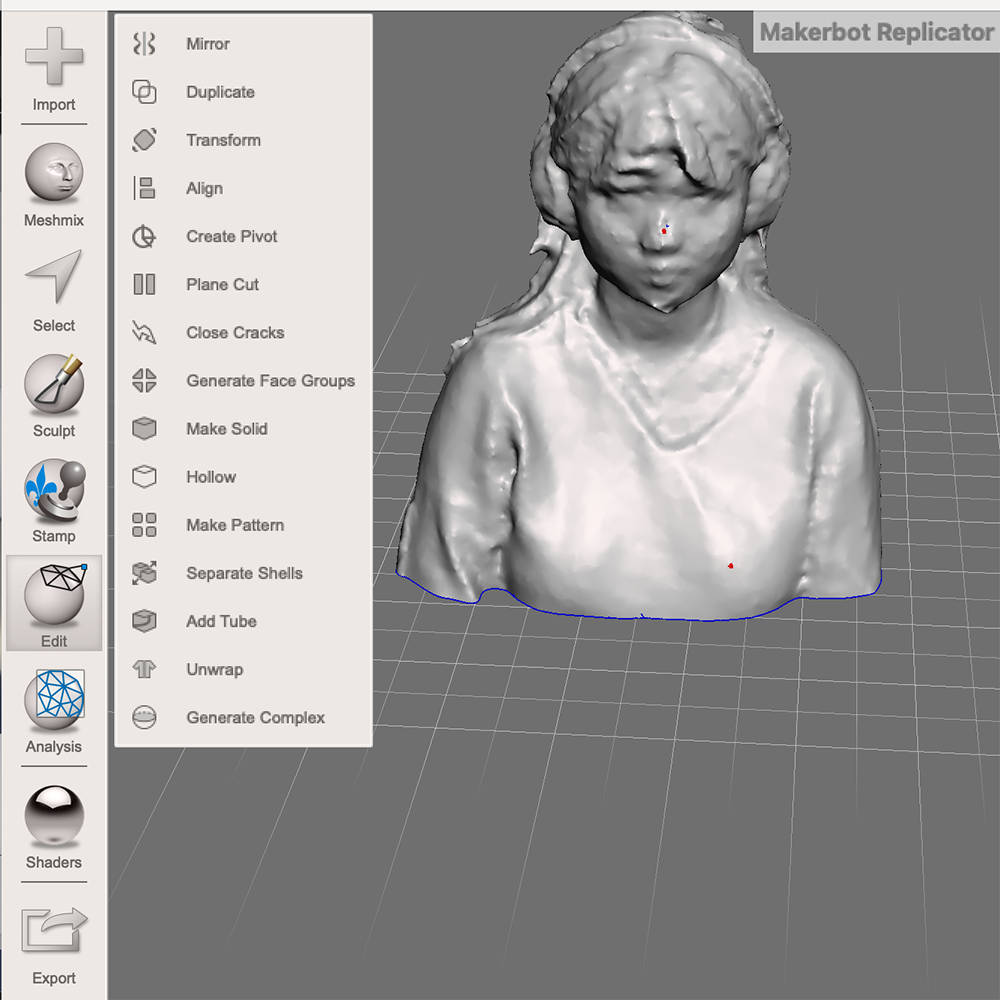Choose the Align command

(205, 188)
